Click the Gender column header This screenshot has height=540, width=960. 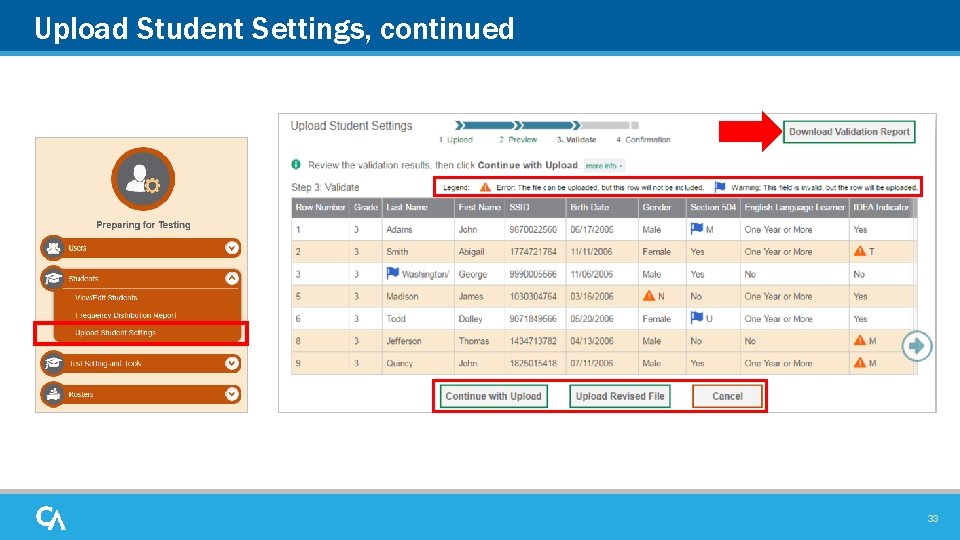coord(662,208)
